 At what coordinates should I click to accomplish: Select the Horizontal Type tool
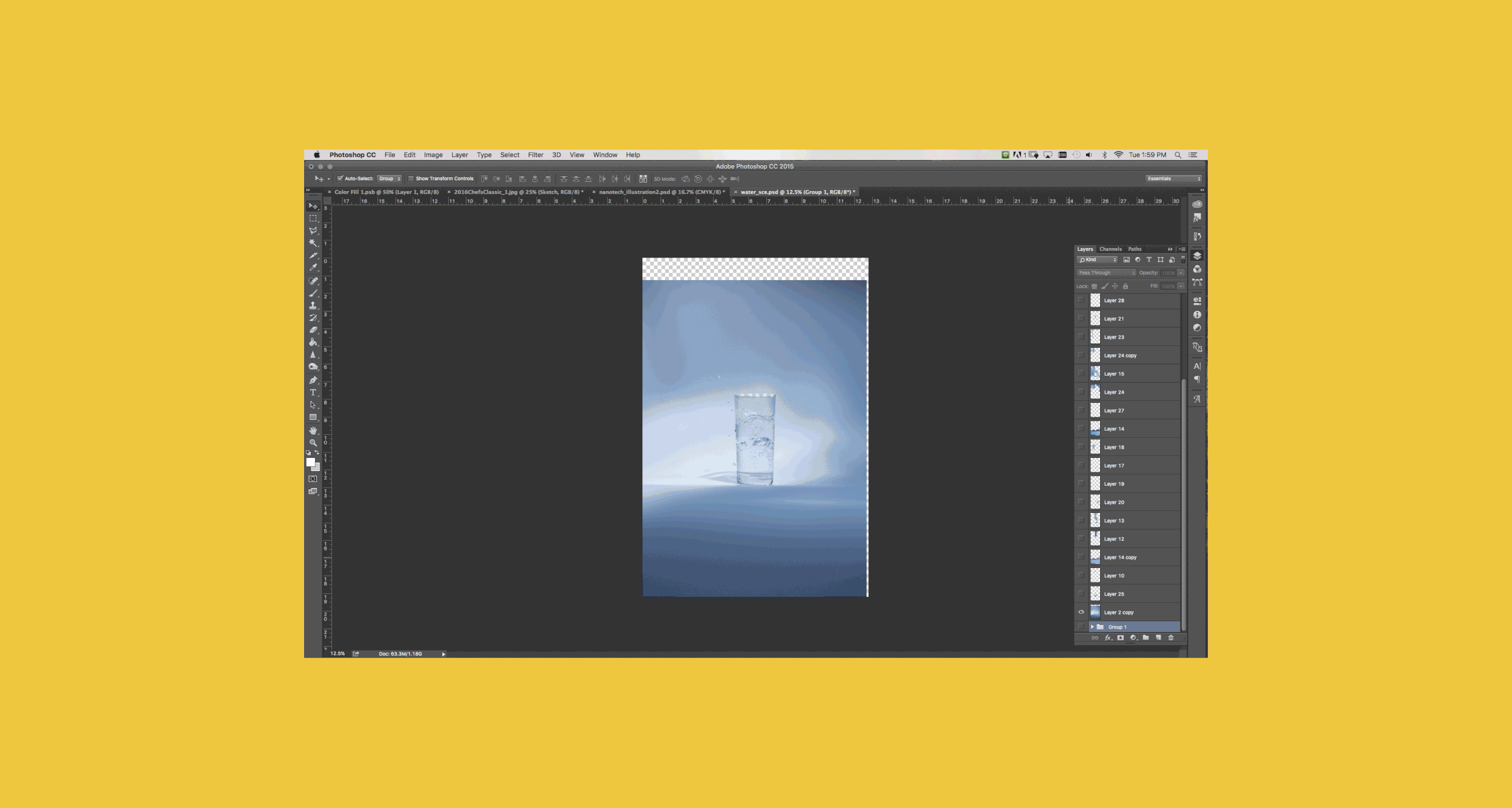313,393
